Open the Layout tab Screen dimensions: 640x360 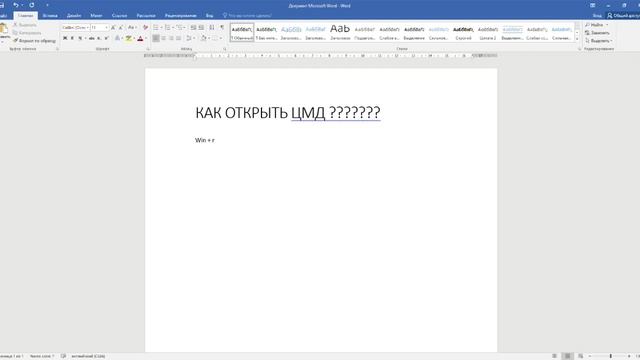click(x=96, y=16)
